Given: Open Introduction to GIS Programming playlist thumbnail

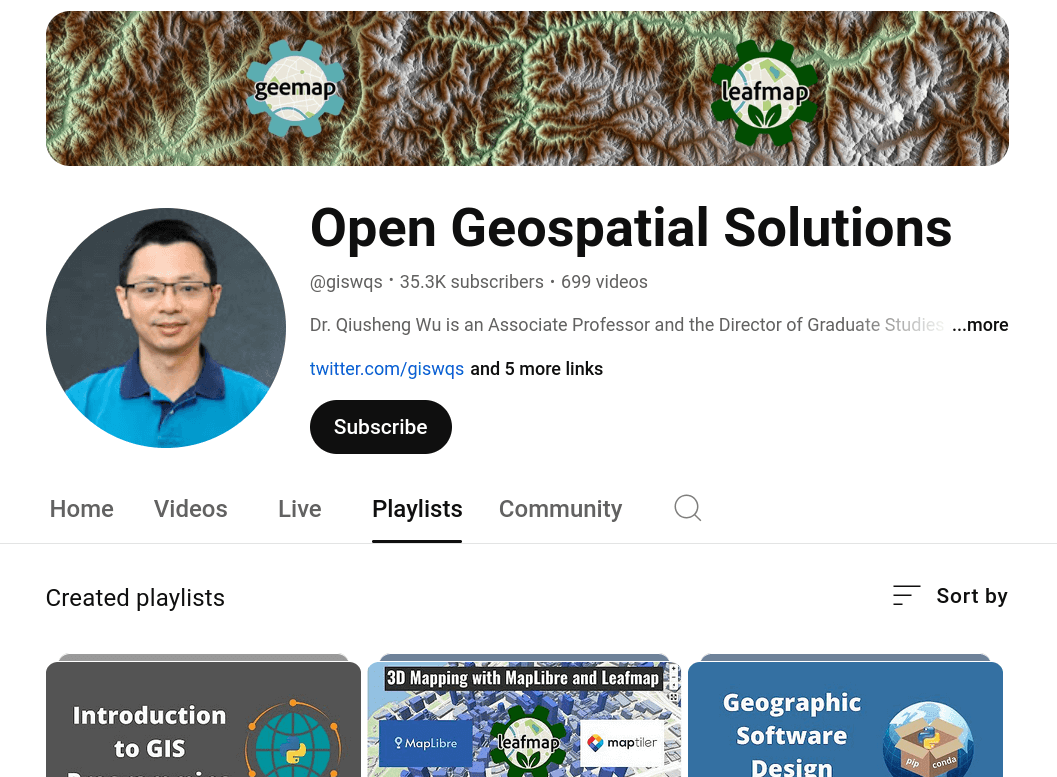Looking at the screenshot, I should click(204, 719).
